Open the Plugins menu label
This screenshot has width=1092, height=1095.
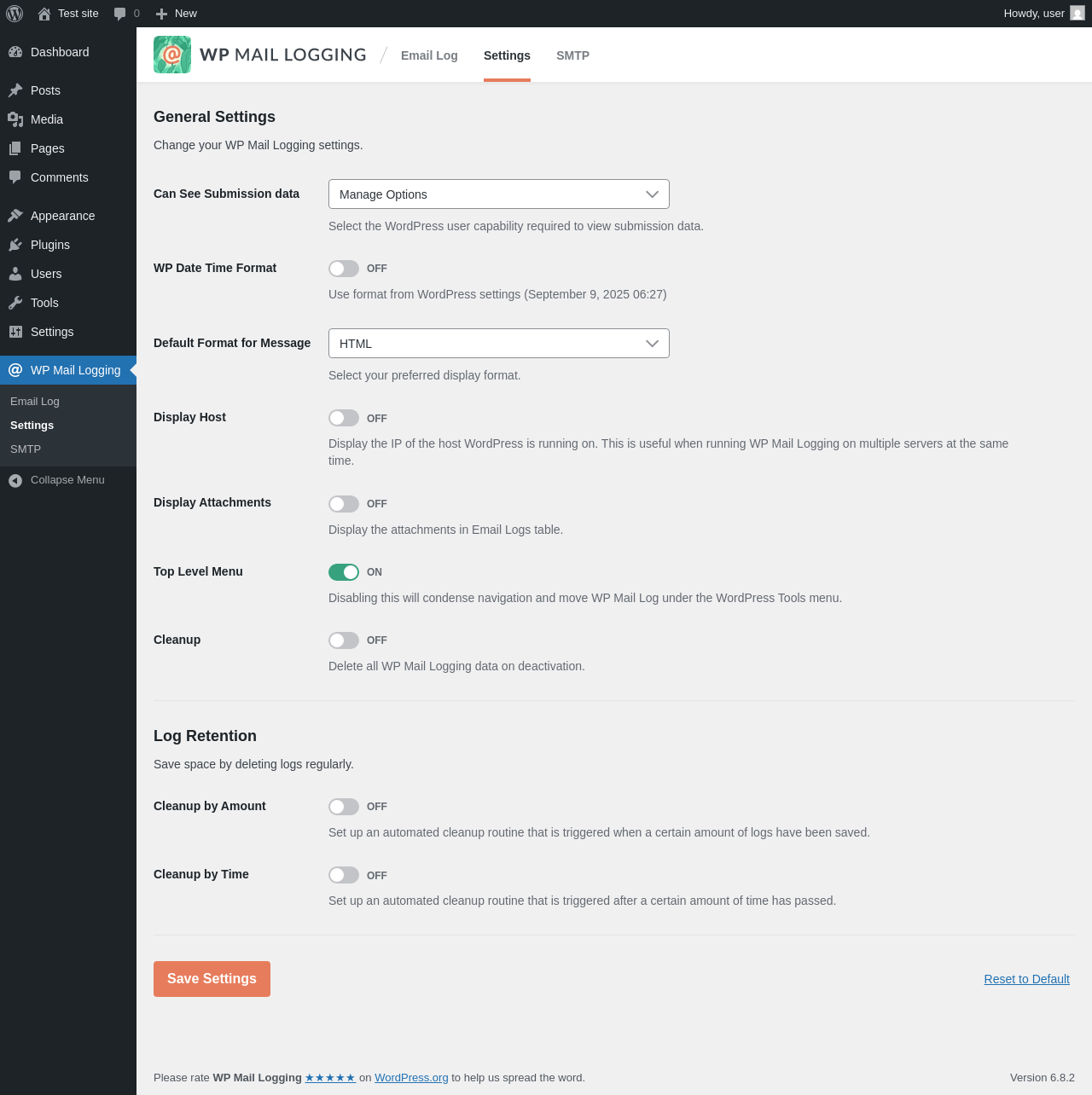50,245
